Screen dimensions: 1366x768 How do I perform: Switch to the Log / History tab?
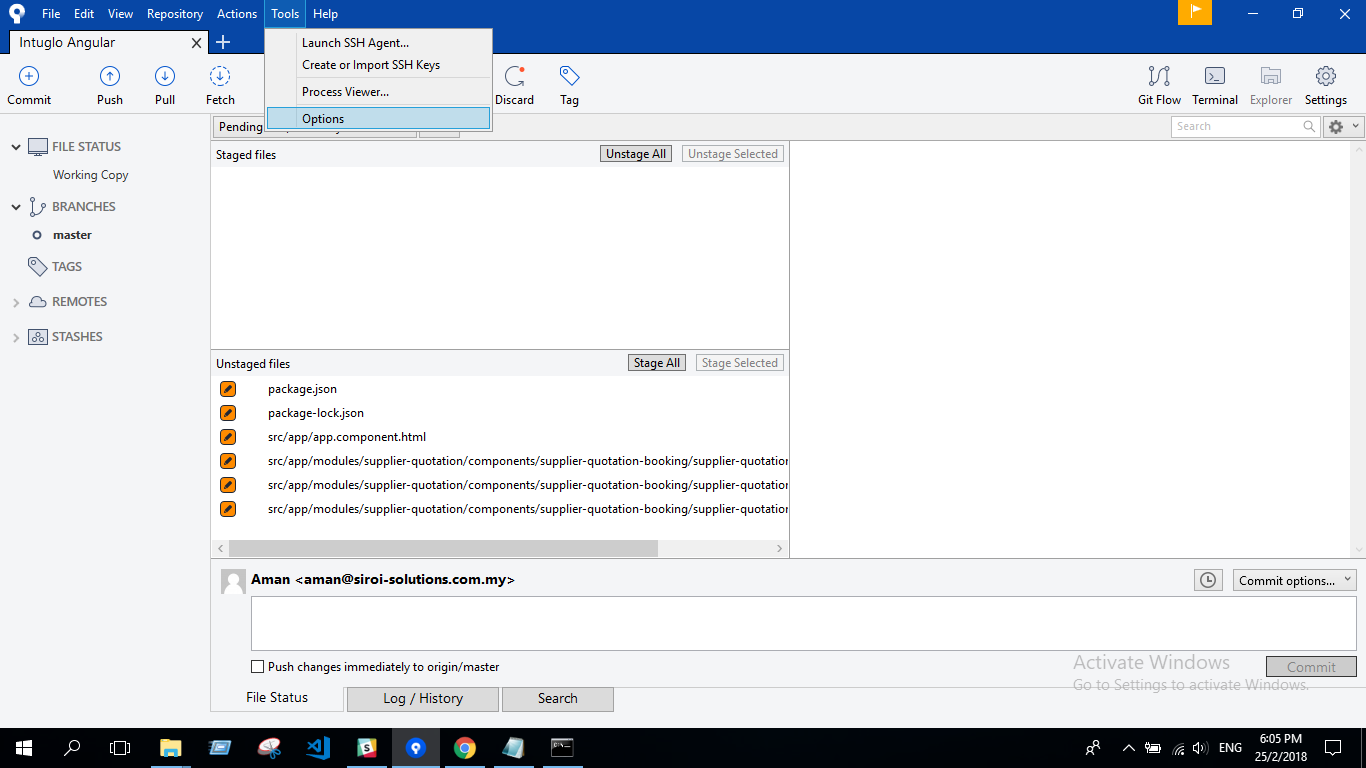point(423,699)
